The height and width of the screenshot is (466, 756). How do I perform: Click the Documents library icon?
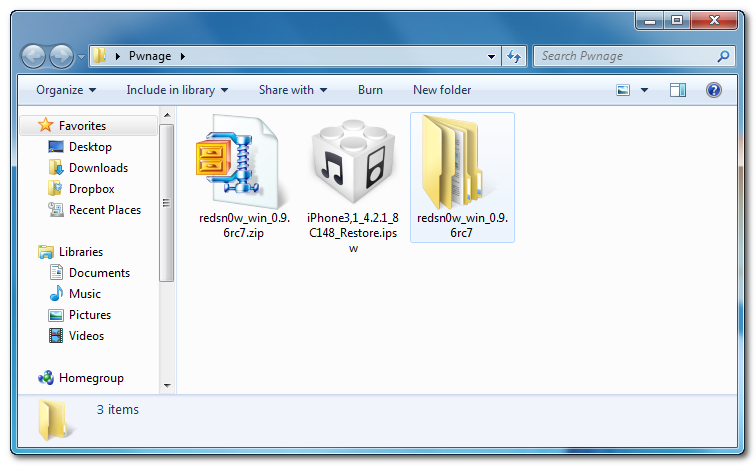(x=56, y=272)
